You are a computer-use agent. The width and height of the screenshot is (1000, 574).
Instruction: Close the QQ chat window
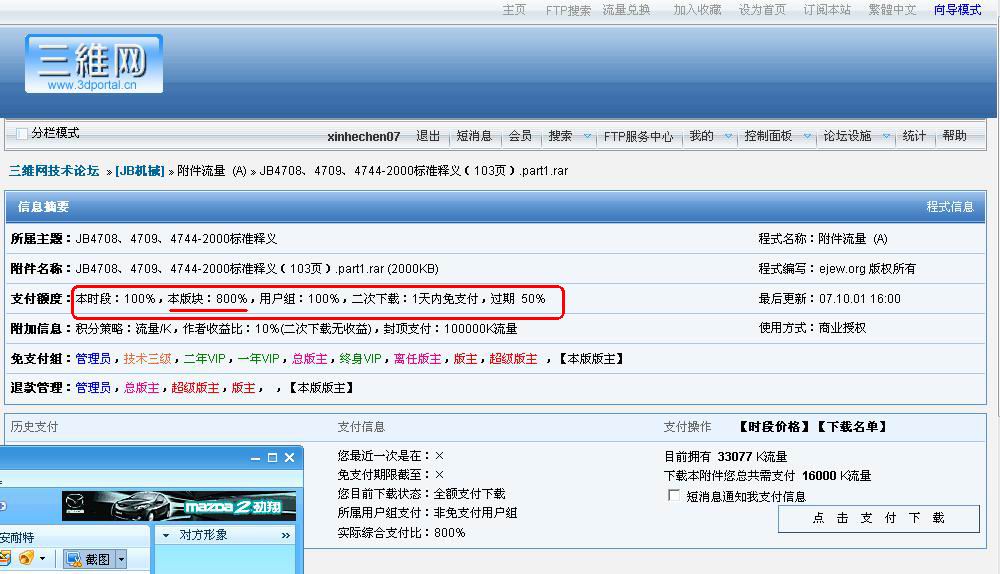point(290,457)
